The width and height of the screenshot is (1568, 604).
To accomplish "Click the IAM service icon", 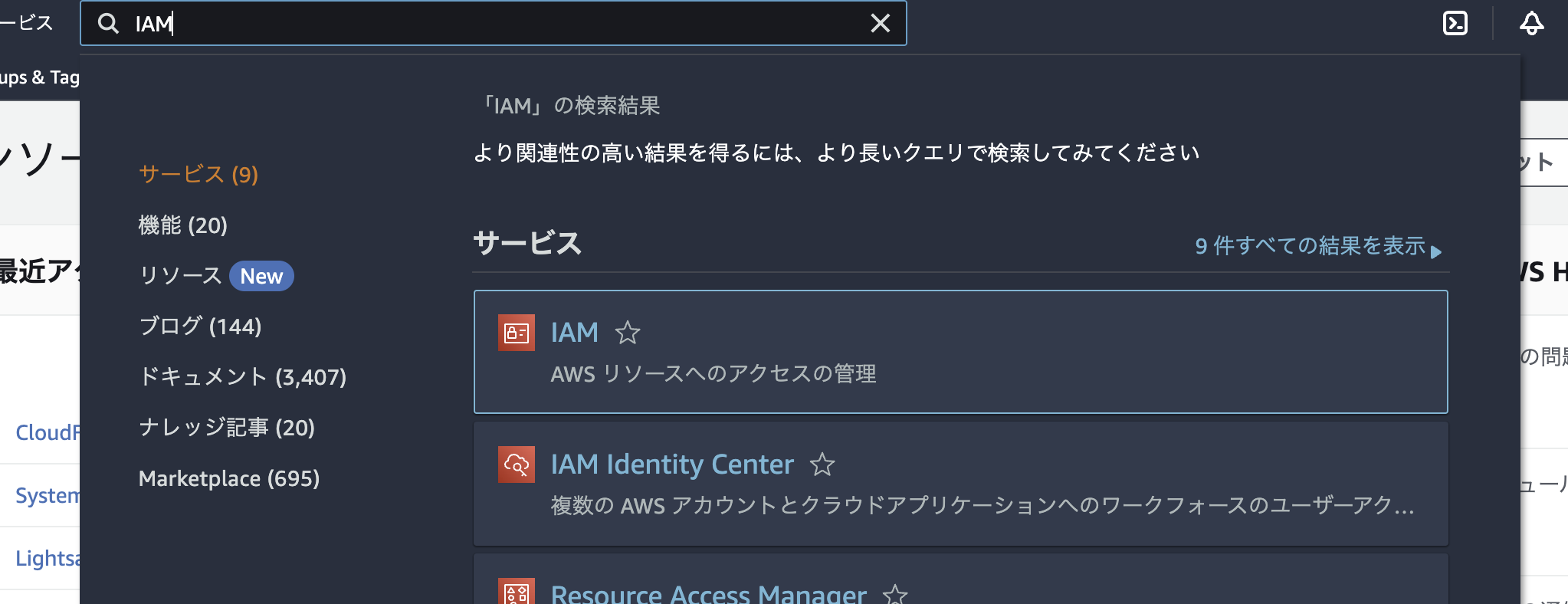I will pos(517,333).
